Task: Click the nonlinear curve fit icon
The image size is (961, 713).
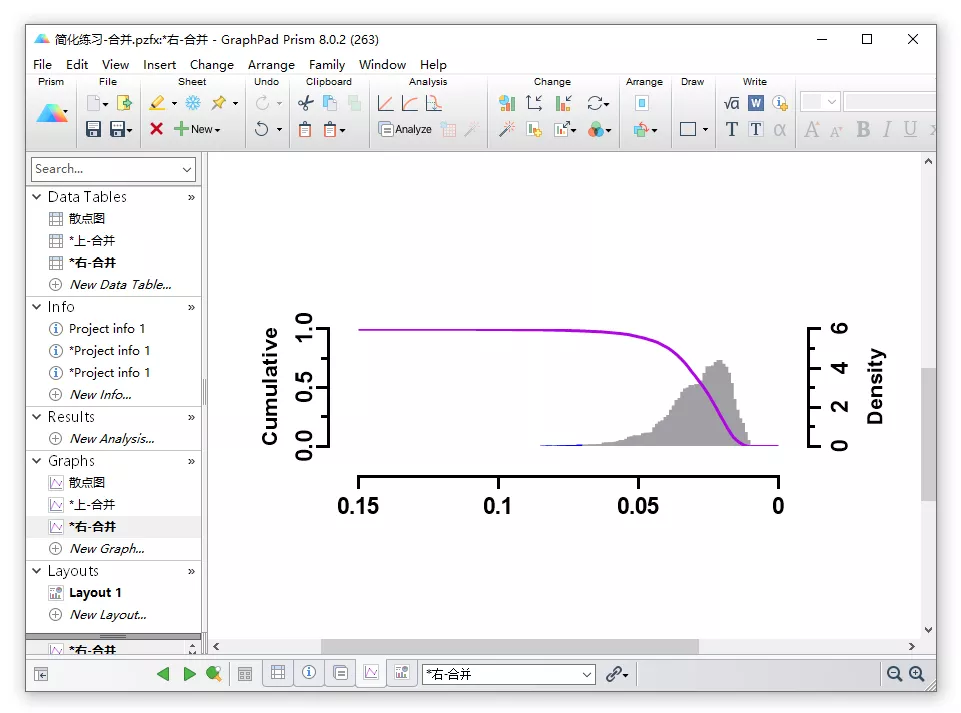Action: [409, 103]
